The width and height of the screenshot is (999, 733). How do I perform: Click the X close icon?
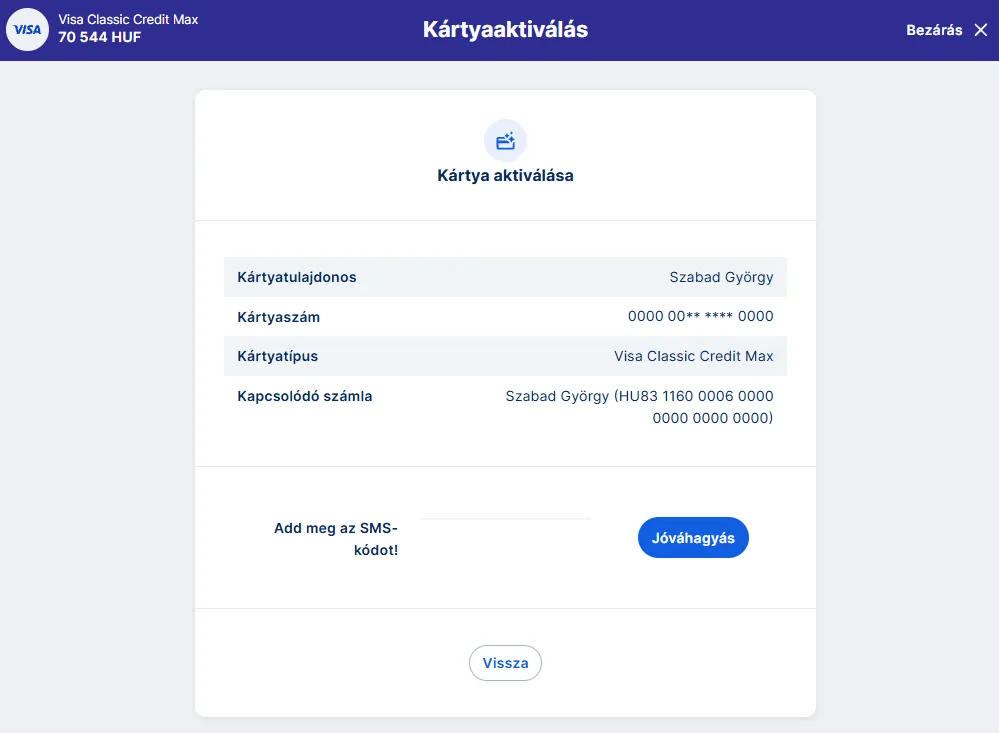tap(980, 30)
